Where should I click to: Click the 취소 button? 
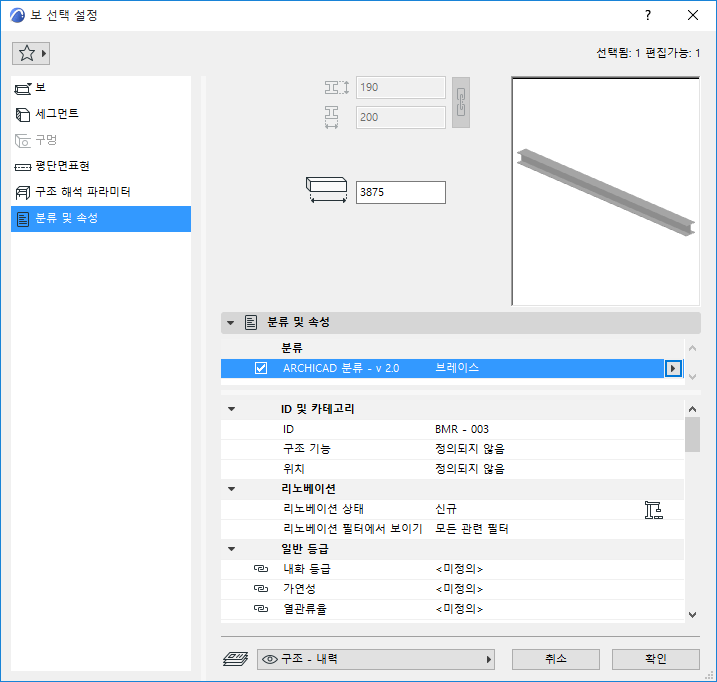click(x=556, y=659)
